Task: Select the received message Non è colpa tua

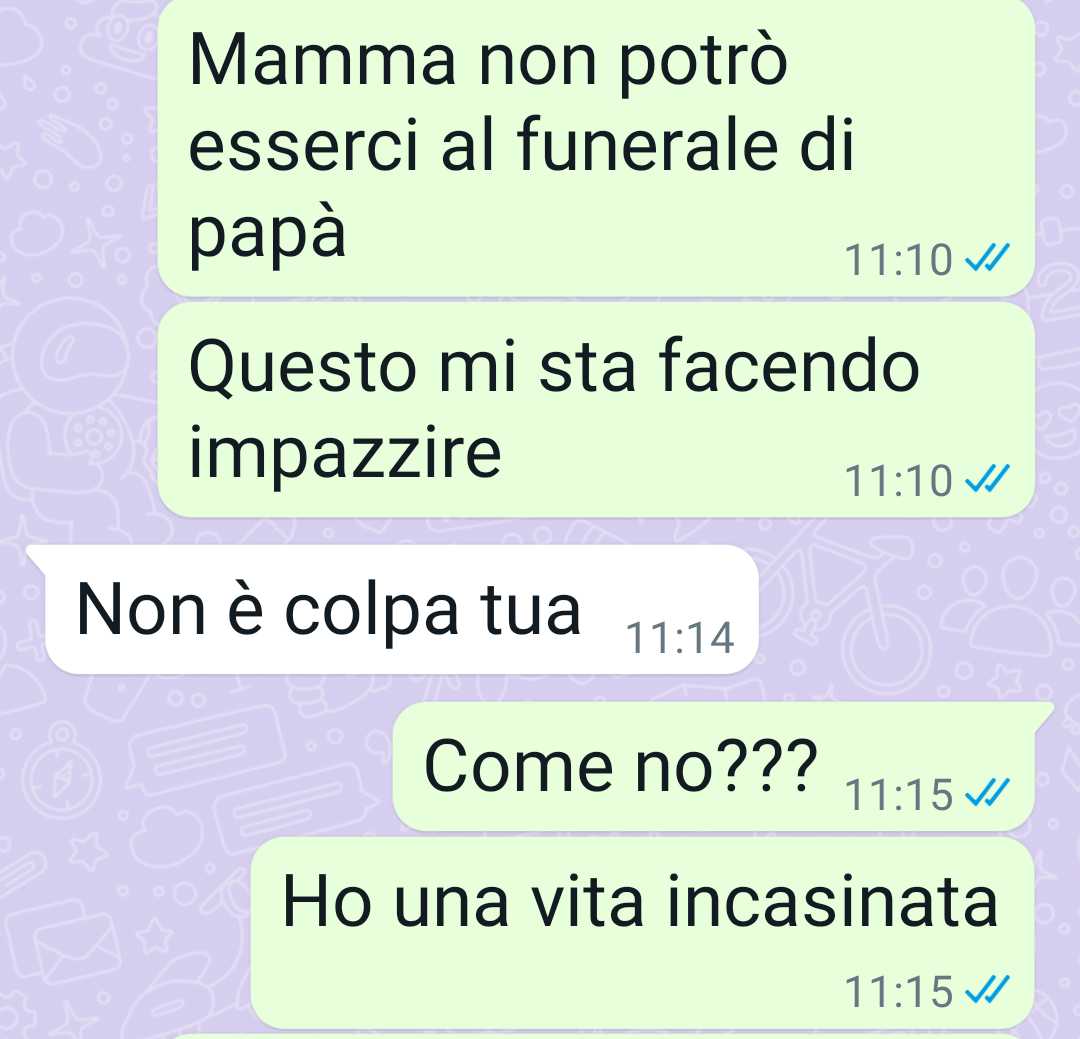Action: 402,610
